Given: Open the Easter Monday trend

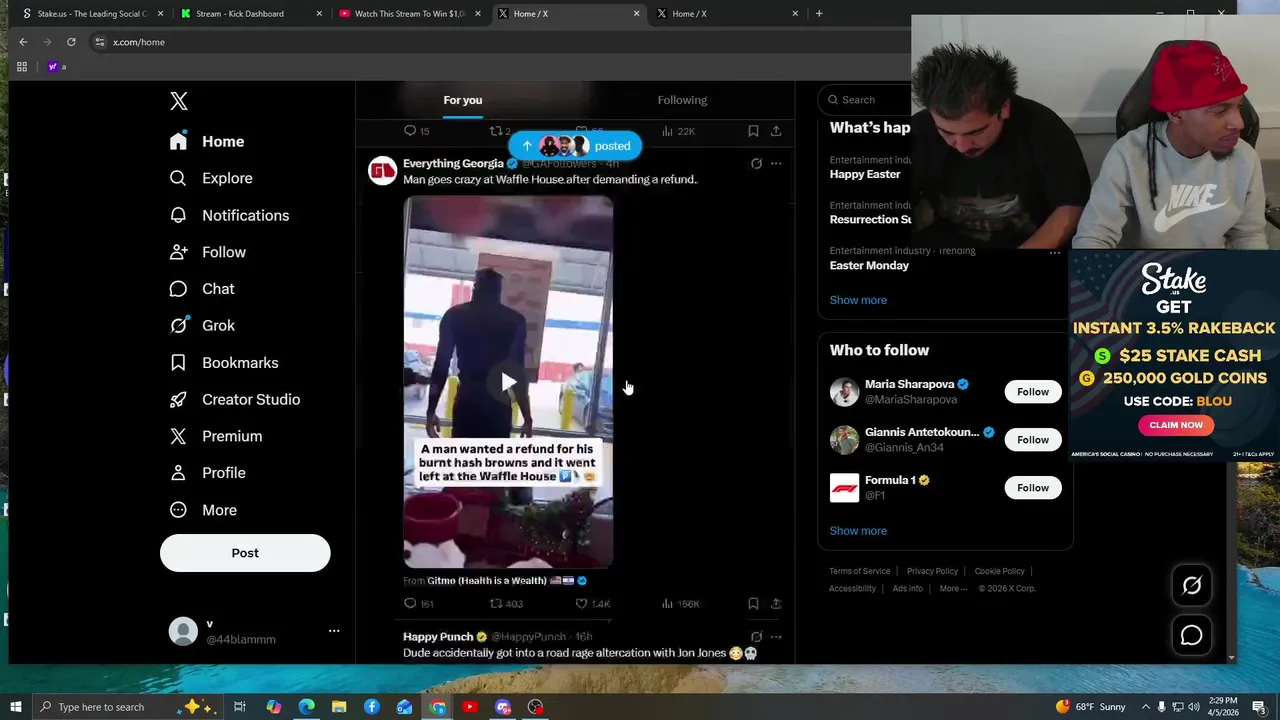Looking at the screenshot, I should click(x=869, y=265).
